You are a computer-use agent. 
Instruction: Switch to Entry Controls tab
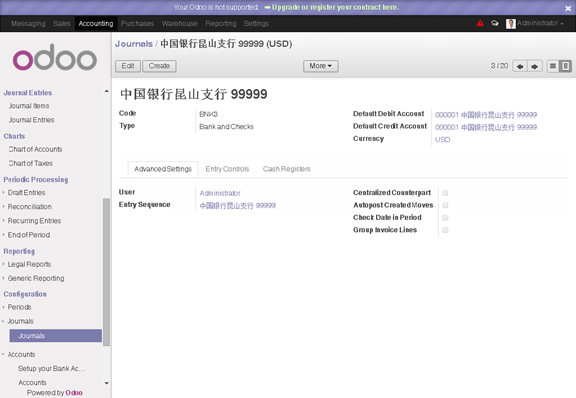coord(227,169)
